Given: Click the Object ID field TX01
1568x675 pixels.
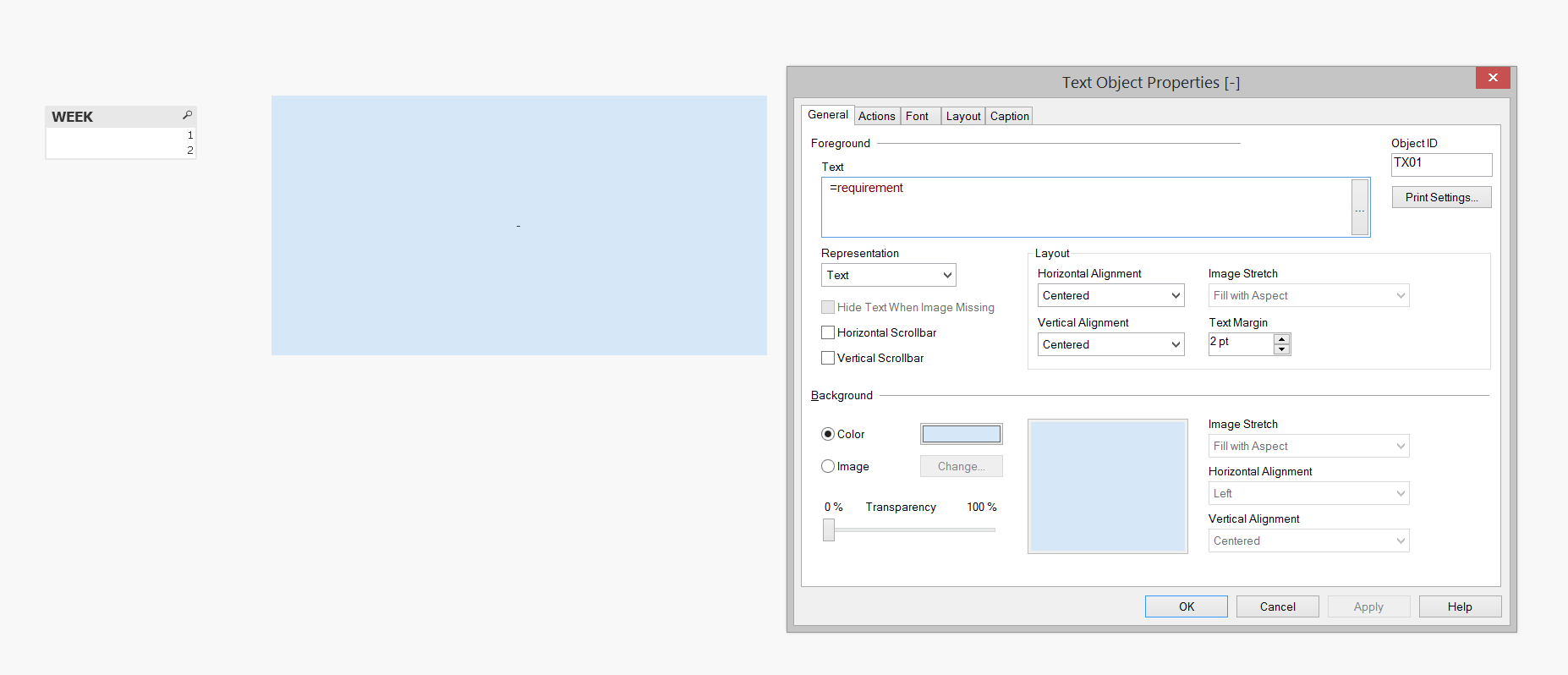Looking at the screenshot, I should click(x=1441, y=164).
